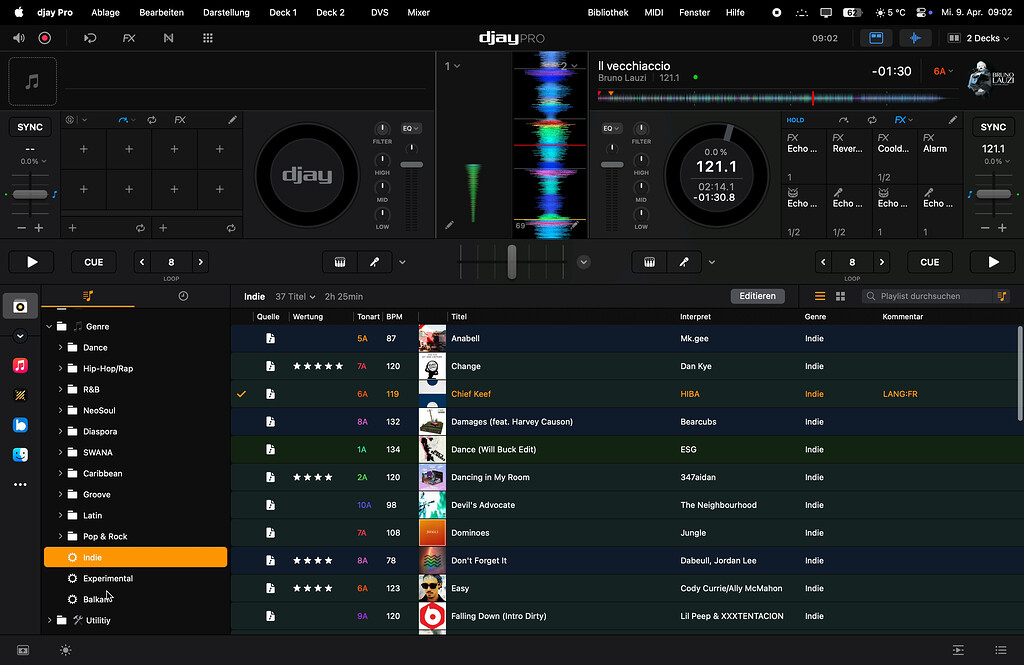Open the Darstellung menu in the menu bar
The height and width of the screenshot is (665, 1024).
tap(226, 13)
